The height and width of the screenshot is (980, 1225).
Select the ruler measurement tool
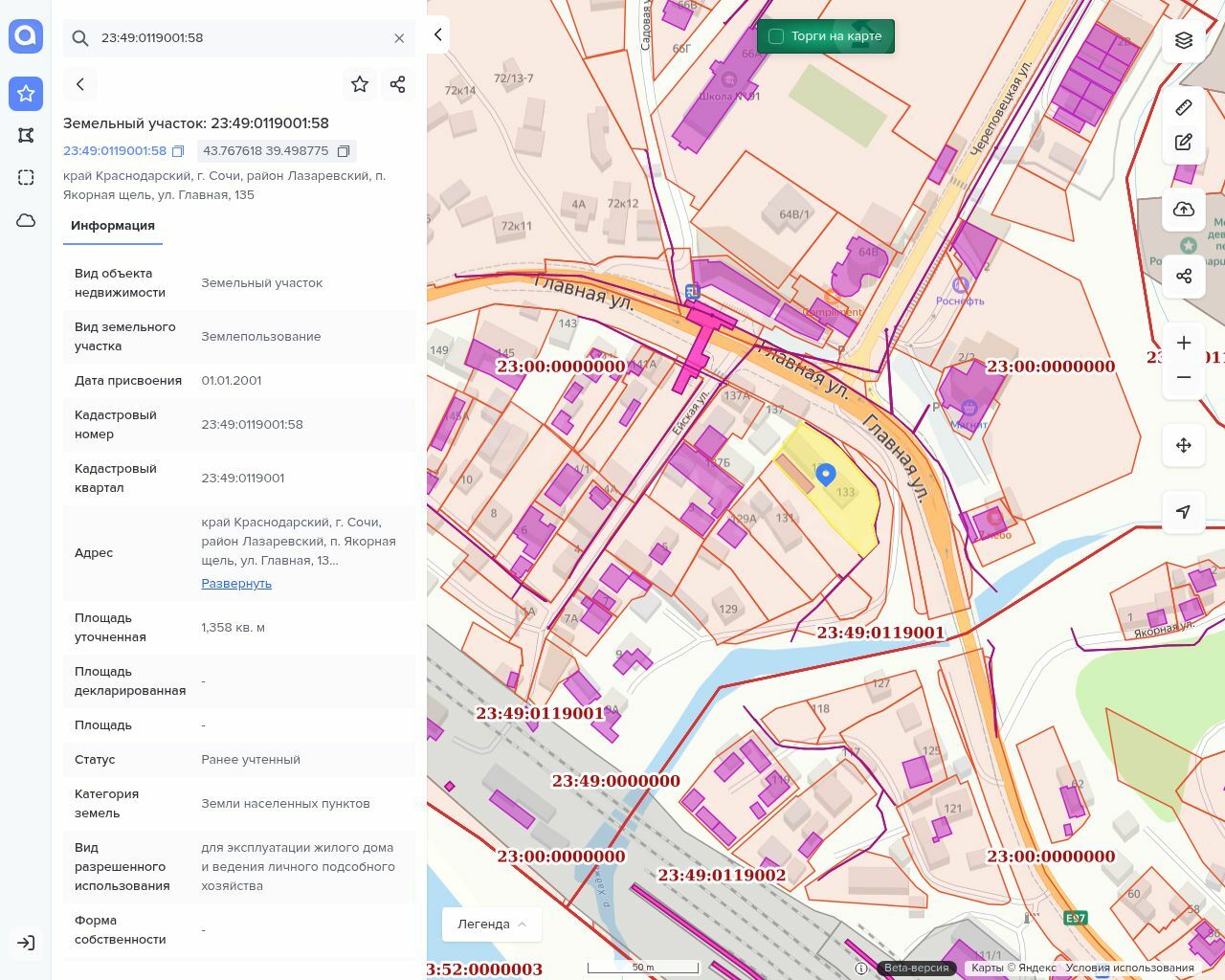coord(1184,107)
